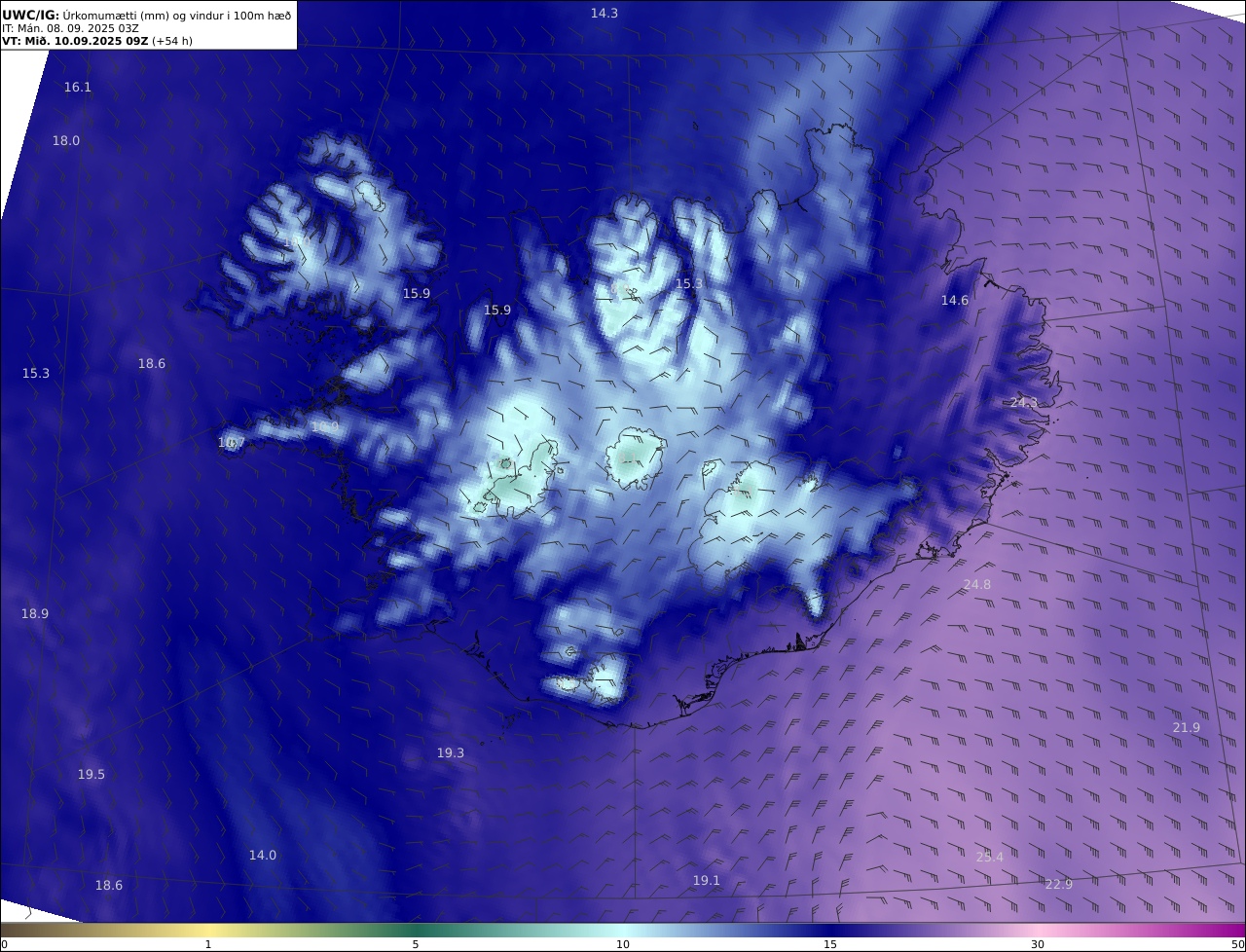
Task: Click the 22.9 value label
Action: (1059, 885)
